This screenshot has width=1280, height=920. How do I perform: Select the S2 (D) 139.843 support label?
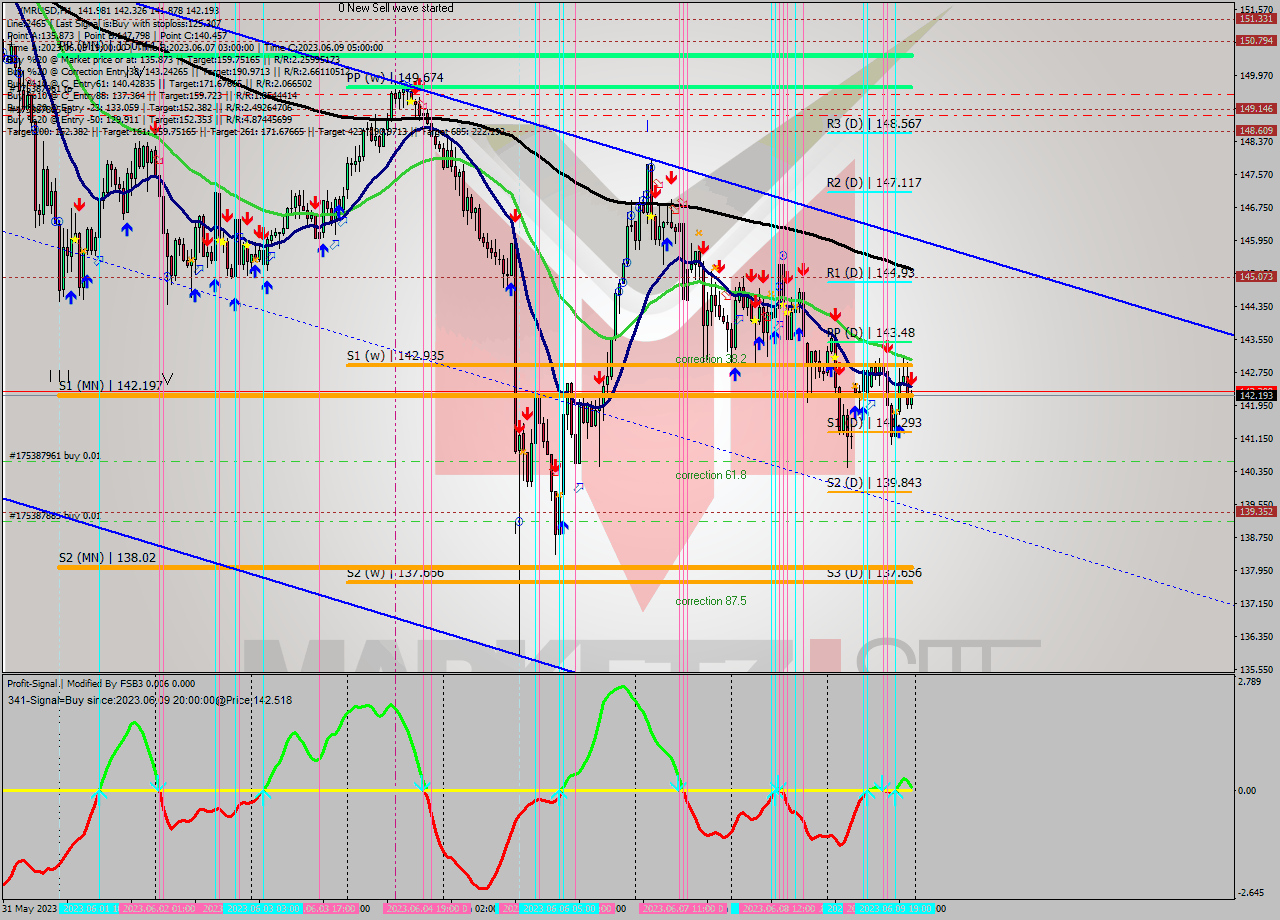[873, 483]
